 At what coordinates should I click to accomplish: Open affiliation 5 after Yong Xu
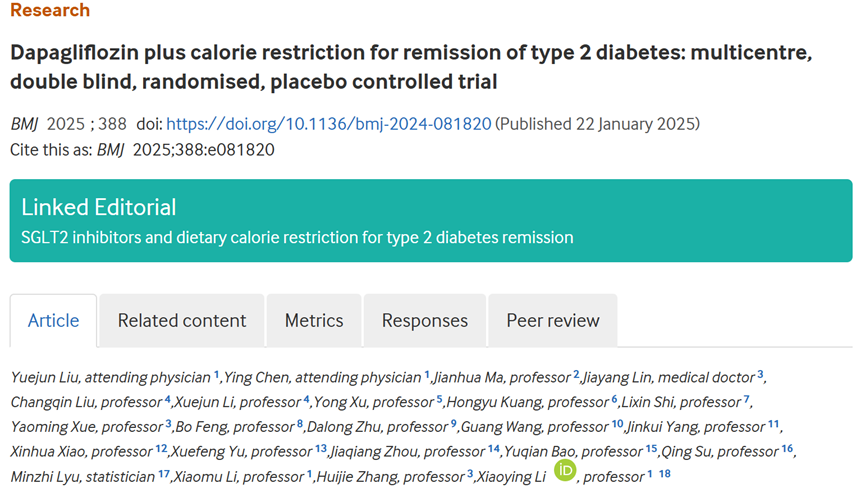coord(439,400)
